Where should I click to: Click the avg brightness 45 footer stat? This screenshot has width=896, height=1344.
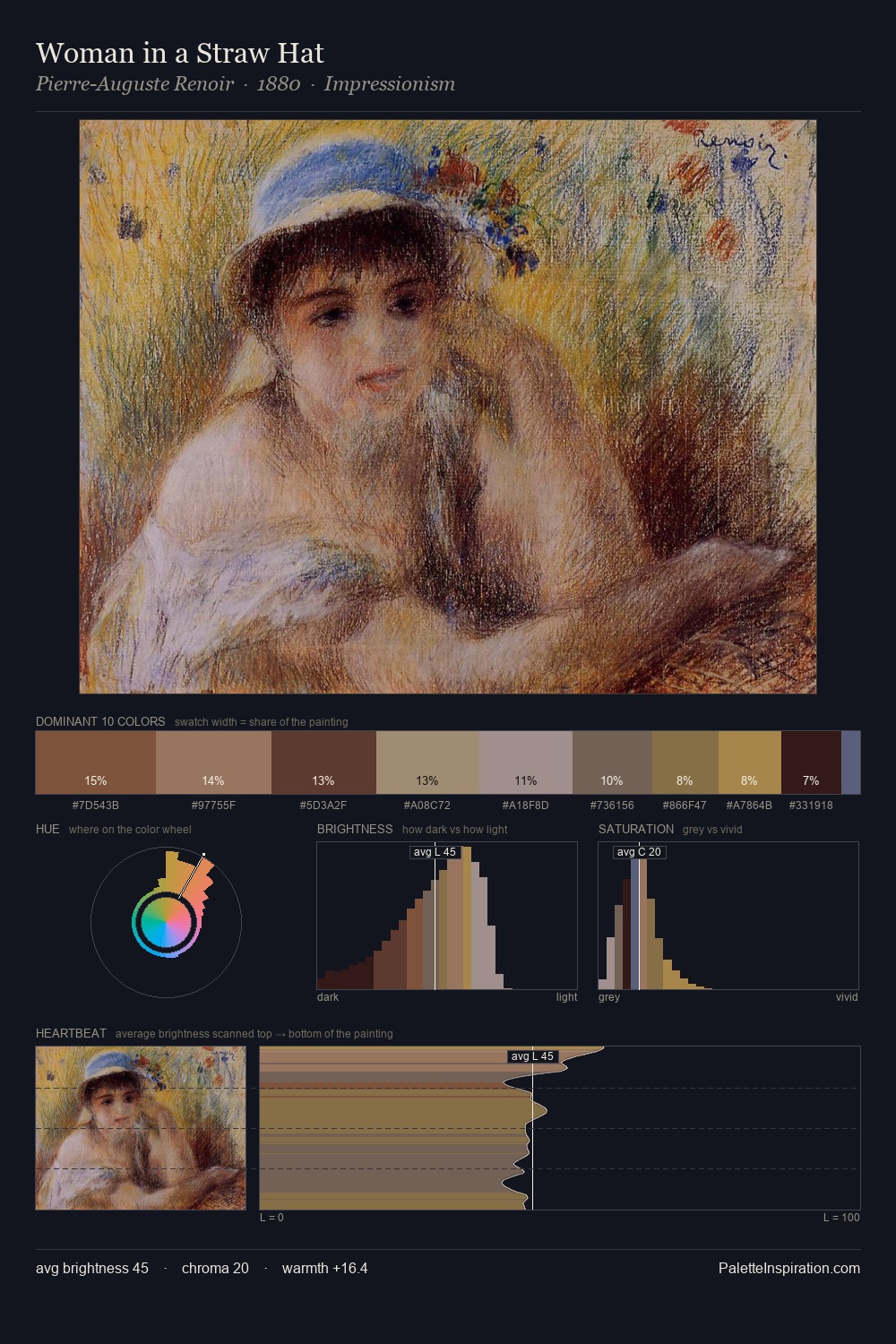92,1269
